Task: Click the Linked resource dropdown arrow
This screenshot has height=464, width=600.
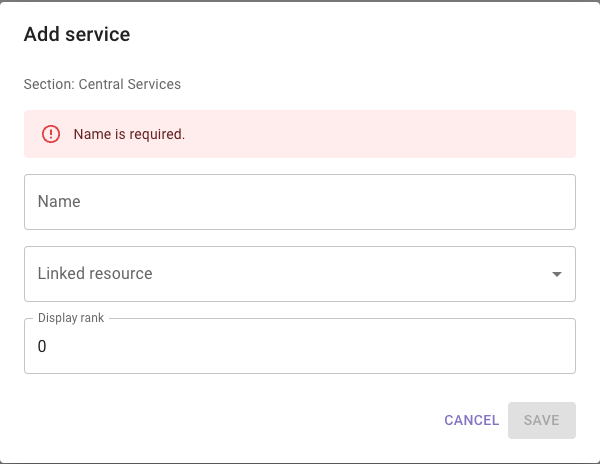Action: [557, 274]
